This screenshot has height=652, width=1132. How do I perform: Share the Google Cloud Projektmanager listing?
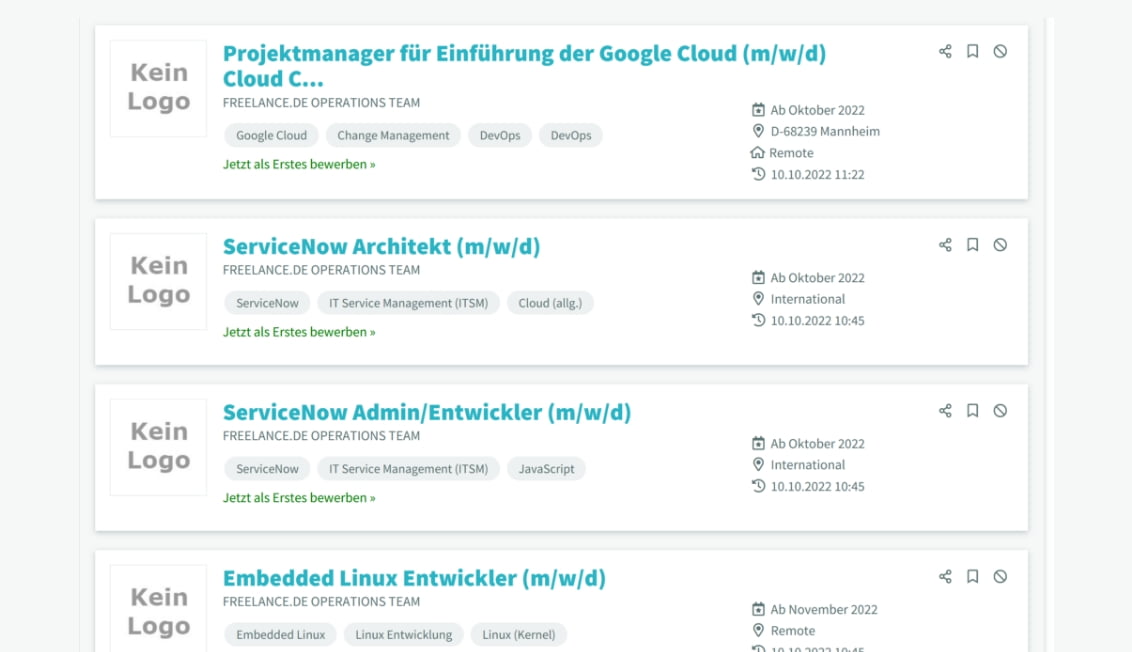point(945,51)
